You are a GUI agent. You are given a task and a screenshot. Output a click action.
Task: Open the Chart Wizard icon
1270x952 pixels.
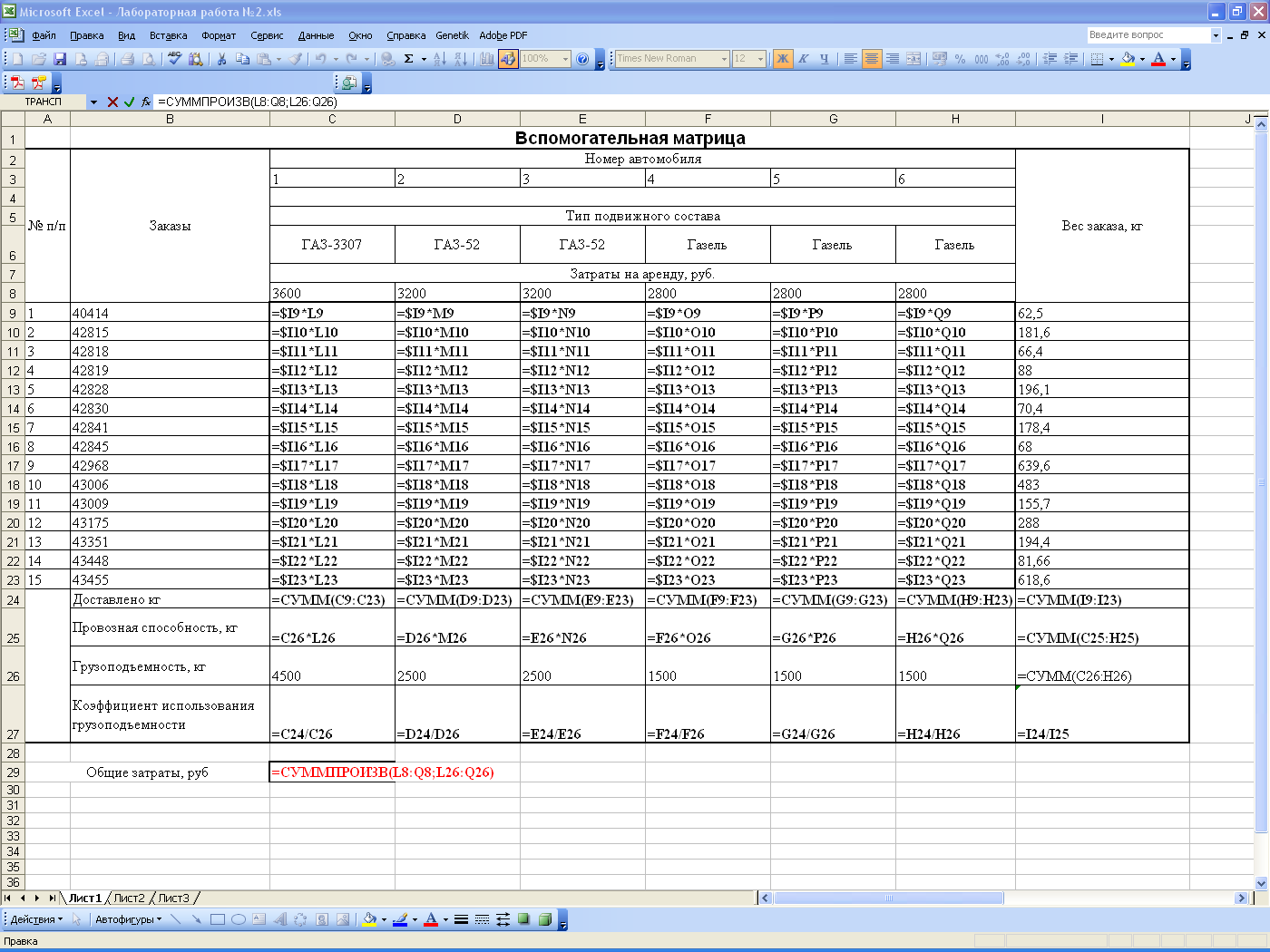[x=487, y=59]
